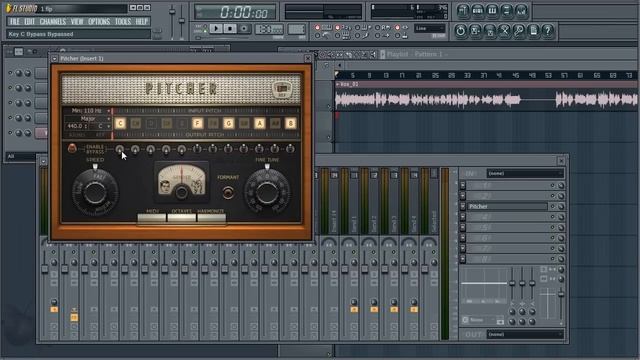Flip the enable/bypass switch under note C
Screen dimensions: 640x360
[x=120, y=149]
